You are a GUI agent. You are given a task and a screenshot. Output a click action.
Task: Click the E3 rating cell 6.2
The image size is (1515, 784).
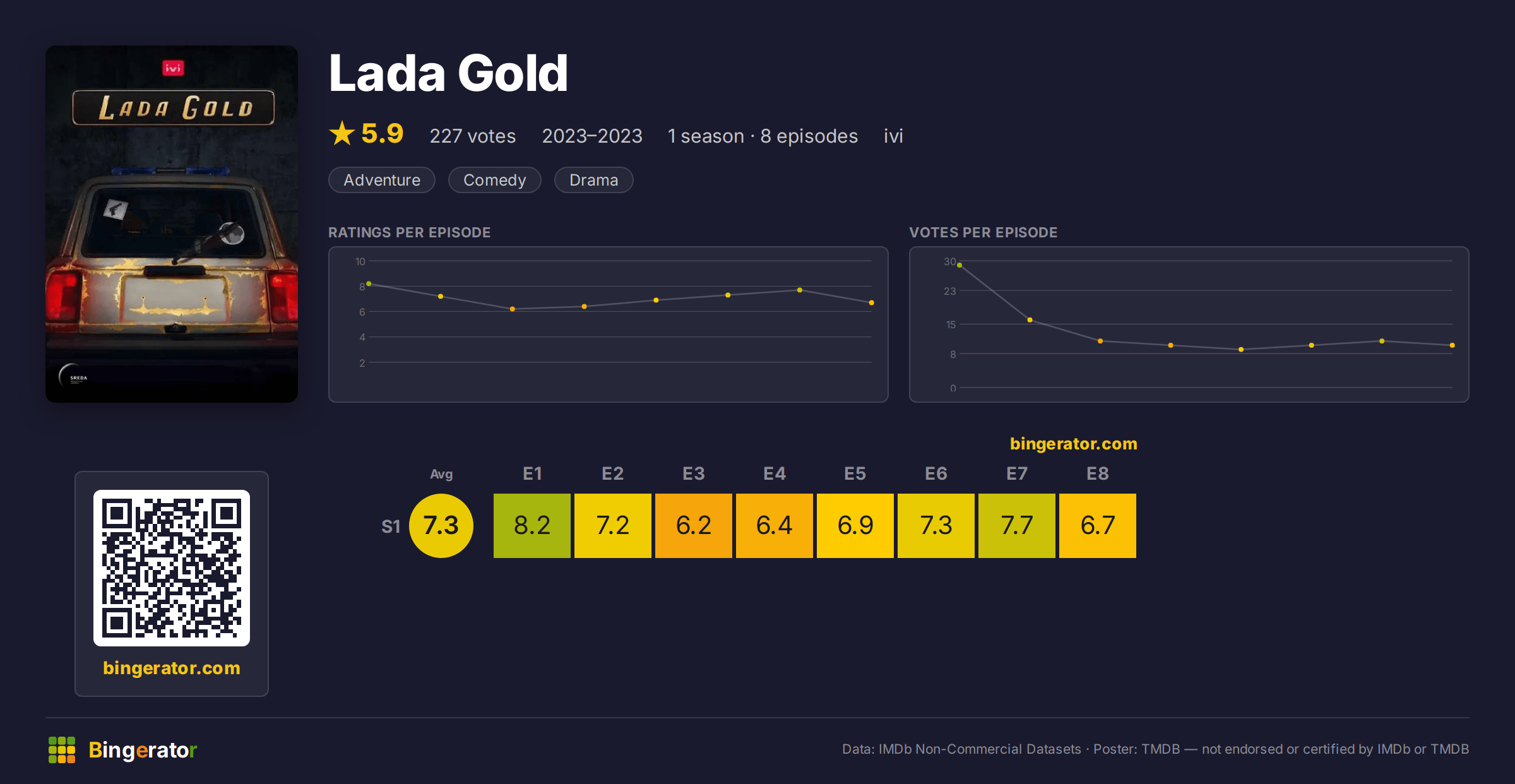coord(694,526)
